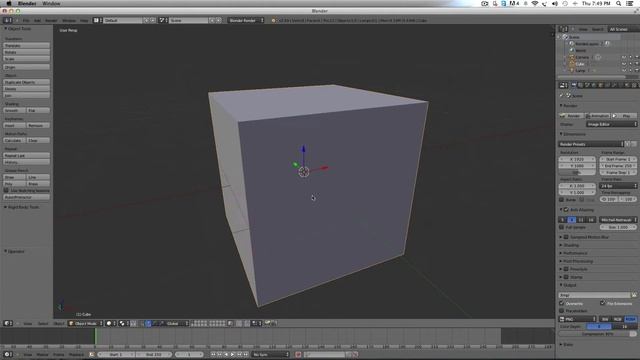Toggle the Anti-Aliasing checkbox
Viewport: 640px width, 360px height.
click(566, 210)
